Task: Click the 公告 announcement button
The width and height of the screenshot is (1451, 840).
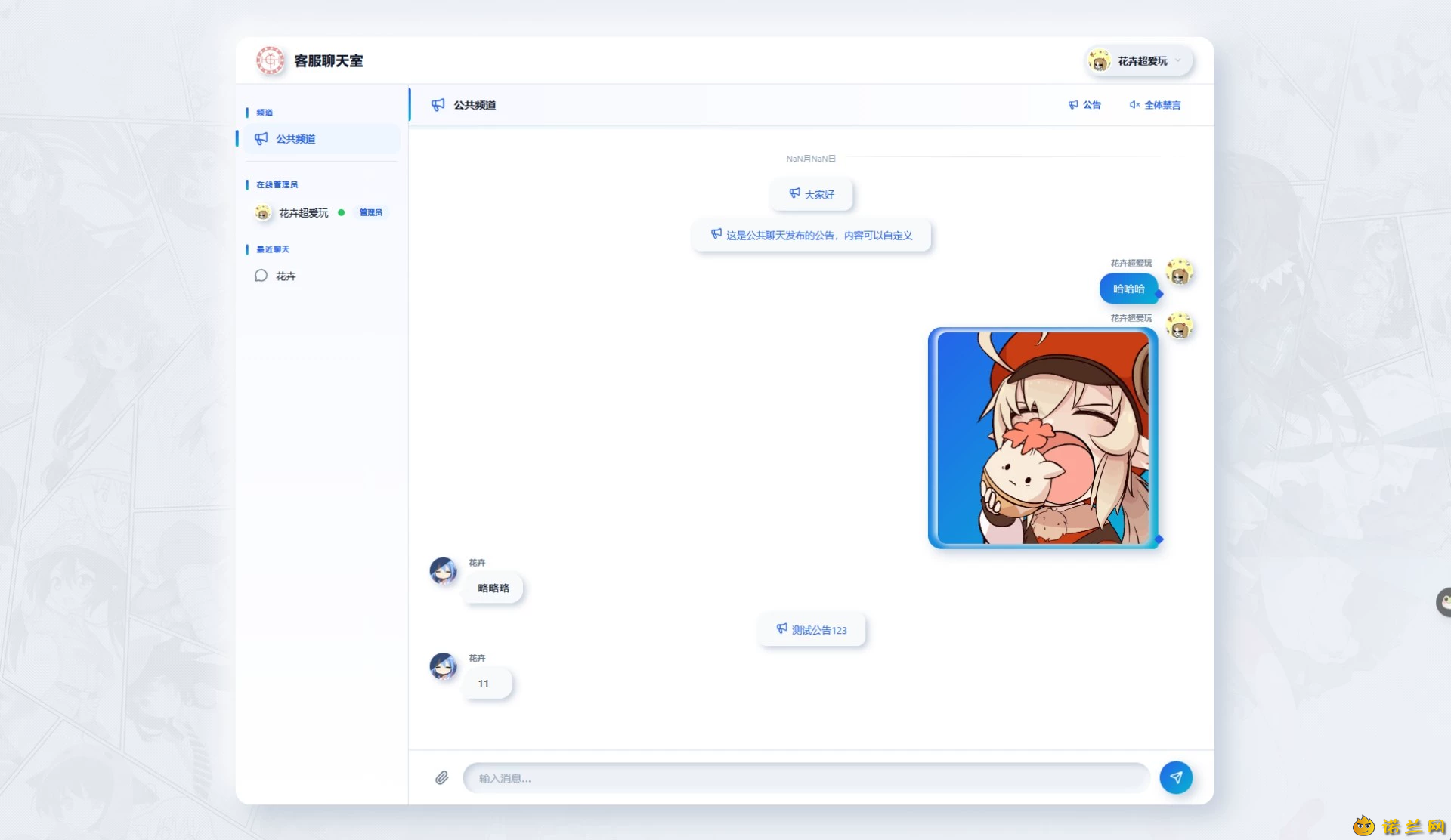Action: pos(1084,105)
